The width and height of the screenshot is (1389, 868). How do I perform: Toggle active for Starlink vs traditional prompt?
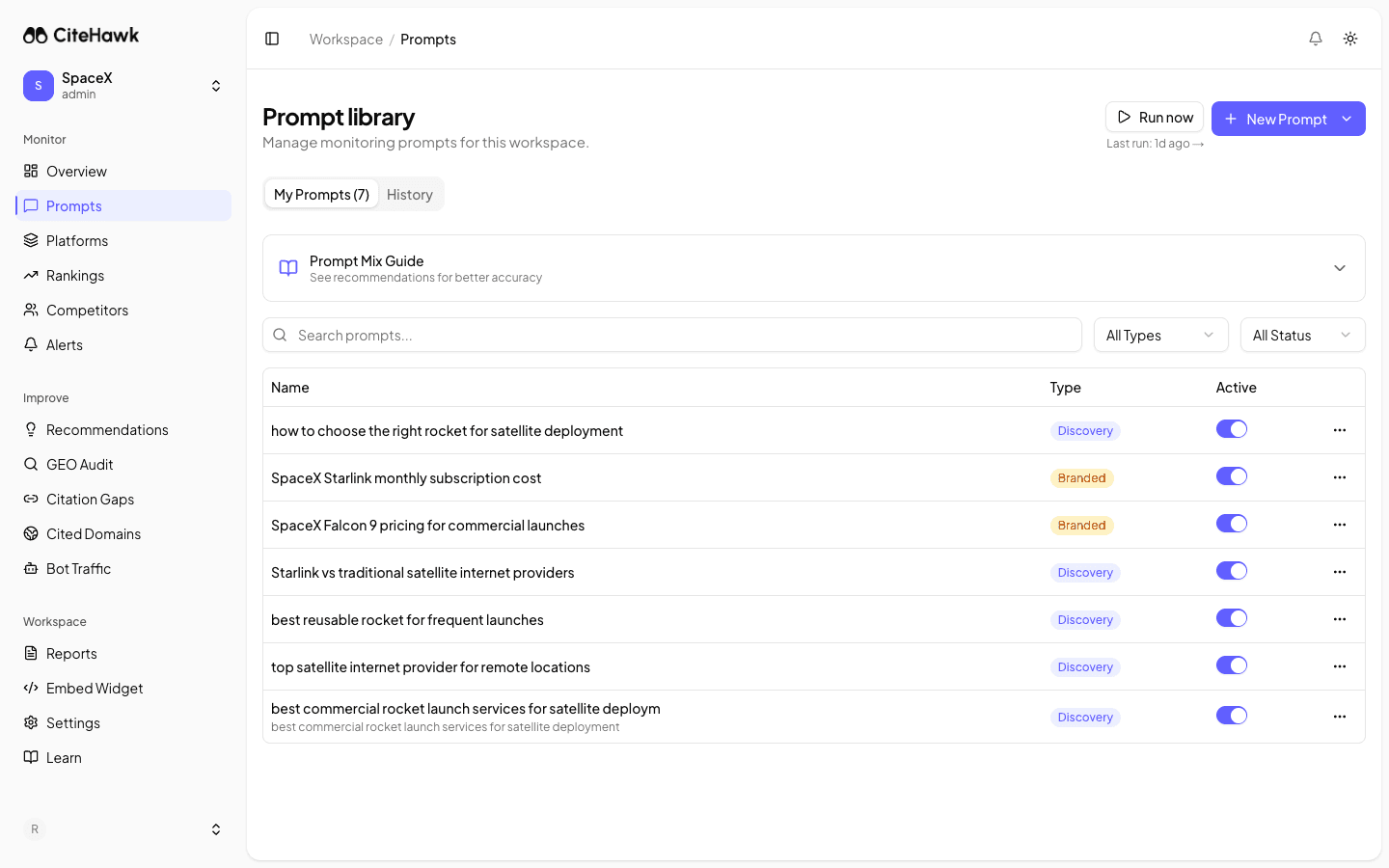1232,571
